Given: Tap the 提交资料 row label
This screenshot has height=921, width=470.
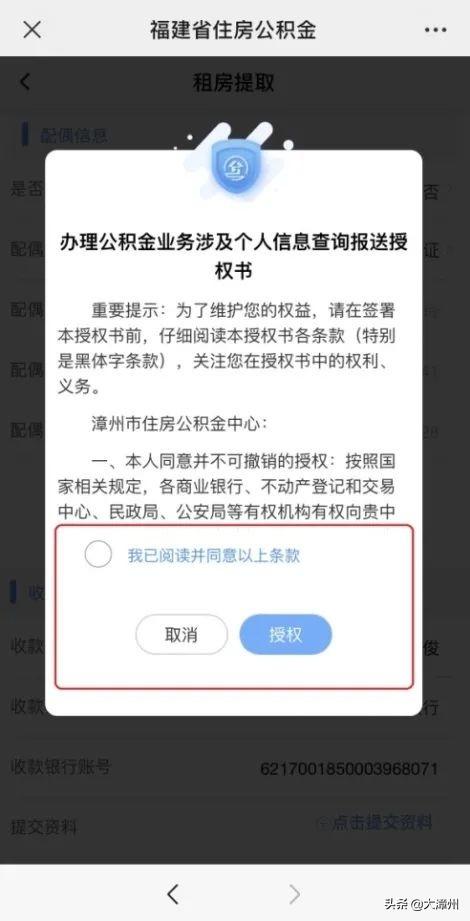Looking at the screenshot, I should coord(44,827).
